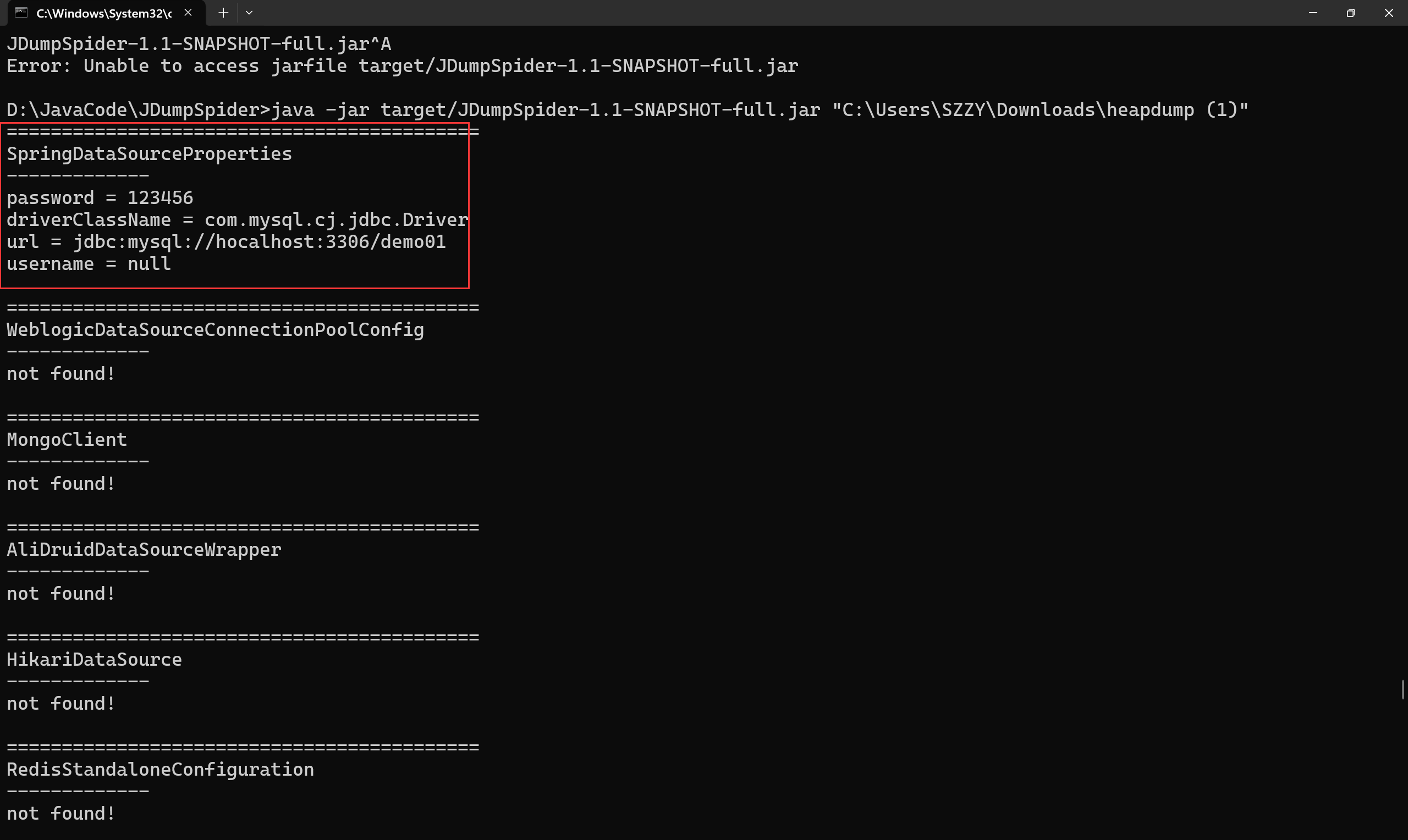This screenshot has width=1408, height=840.
Task: Restore down the terminal window
Action: pos(1351,13)
